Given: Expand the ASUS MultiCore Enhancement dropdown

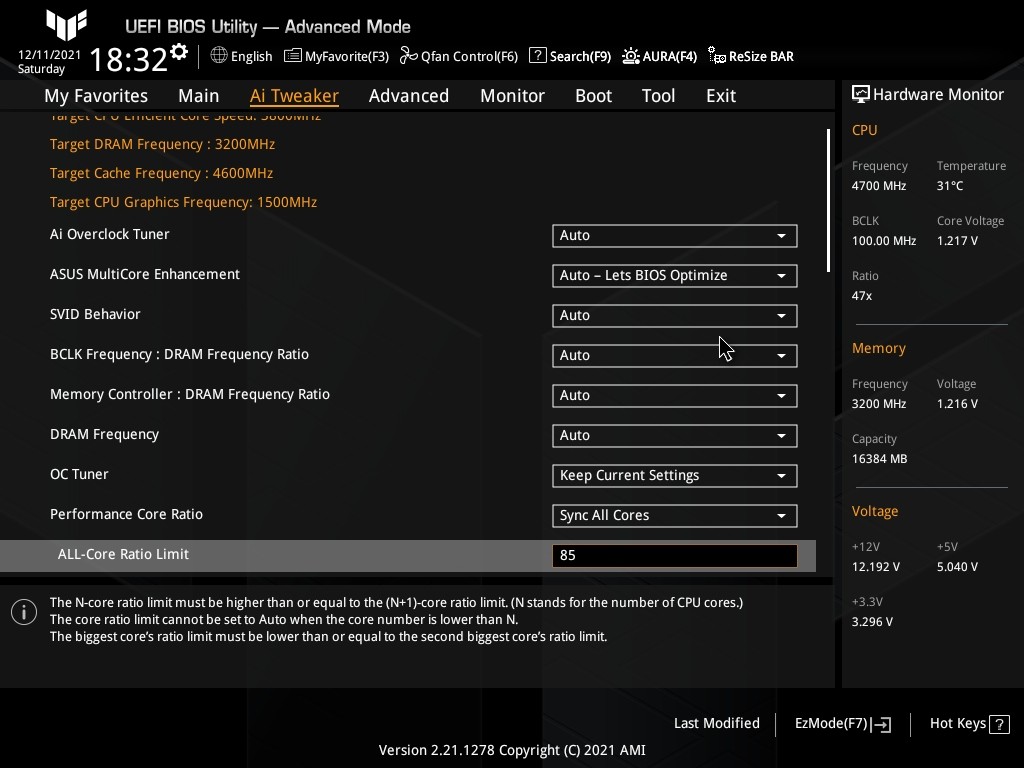Looking at the screenshot, I should pos(674,276).
